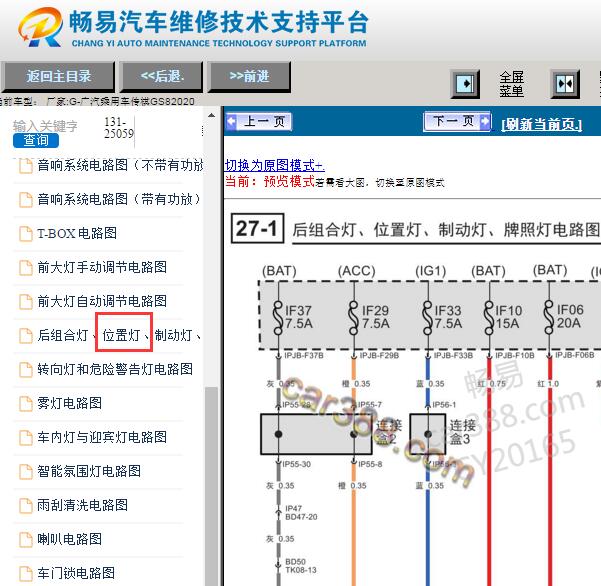The image size is (601, 586).
Task: Click the IF10 15A fuse symbol
Action: click(489, 317)
